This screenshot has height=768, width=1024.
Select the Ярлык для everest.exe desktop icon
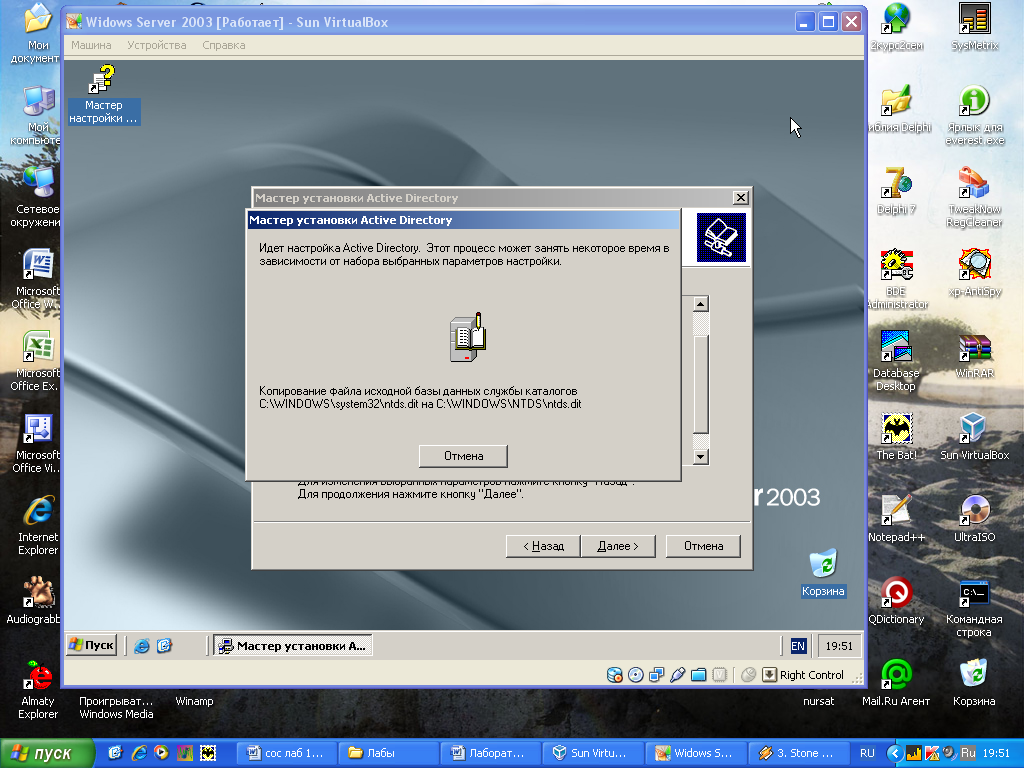click(x=974, y=116)
